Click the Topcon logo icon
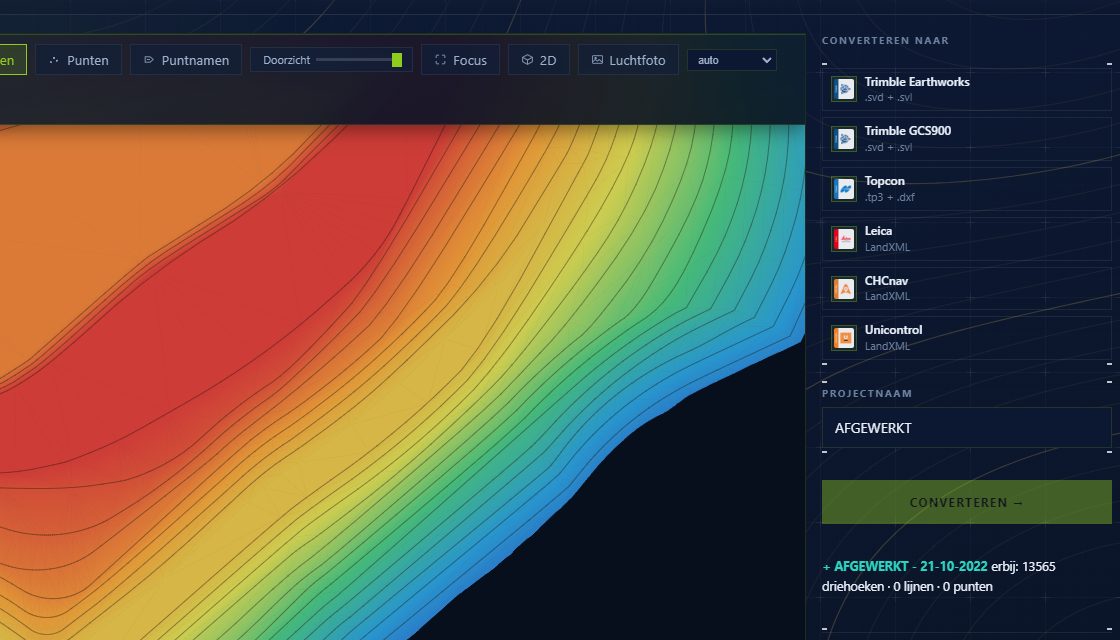Screen dimensions: 1120x640 (x=844, y=189)
